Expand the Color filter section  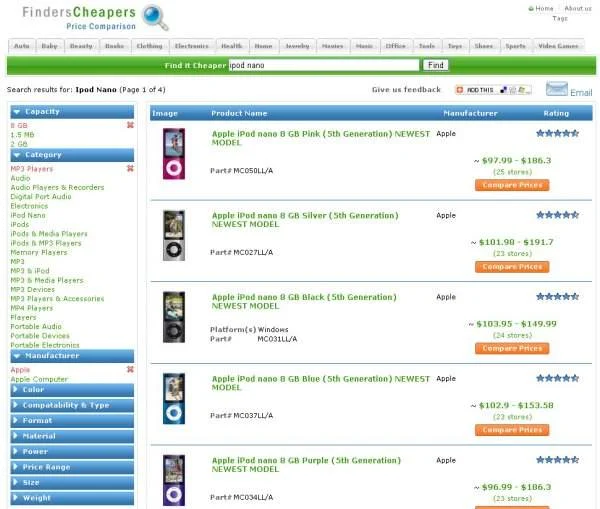click(72, 390)
